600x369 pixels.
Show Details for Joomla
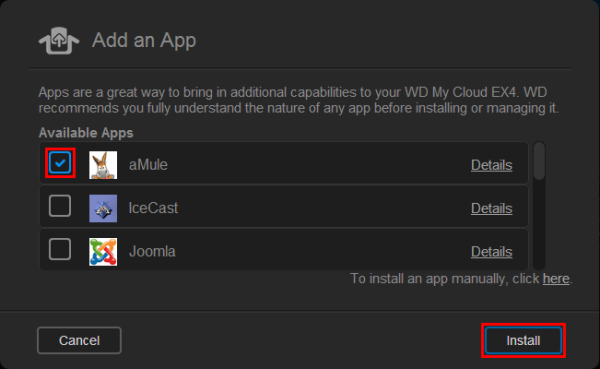click(491, 251)
